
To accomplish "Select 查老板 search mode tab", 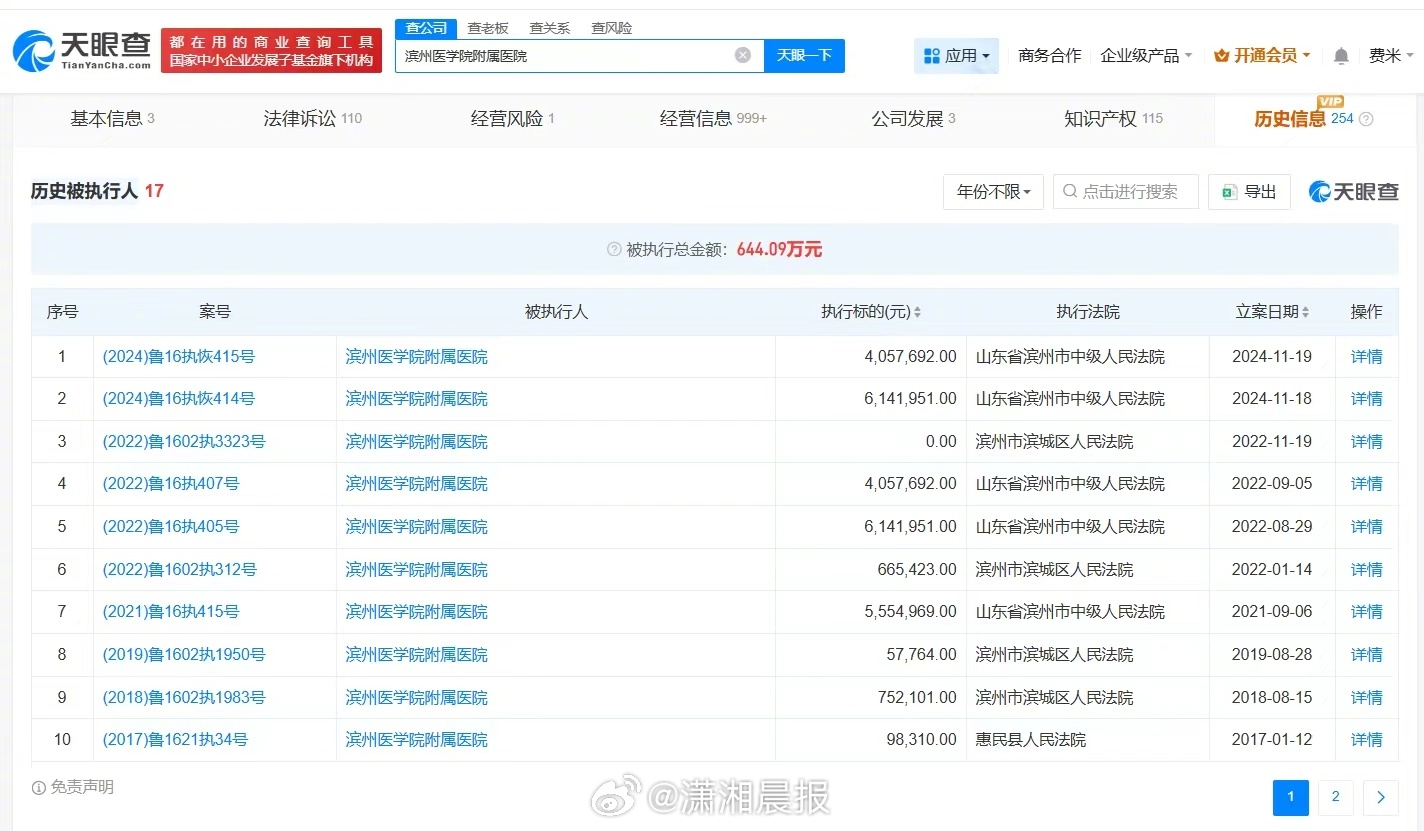I will tap(488, 28).
